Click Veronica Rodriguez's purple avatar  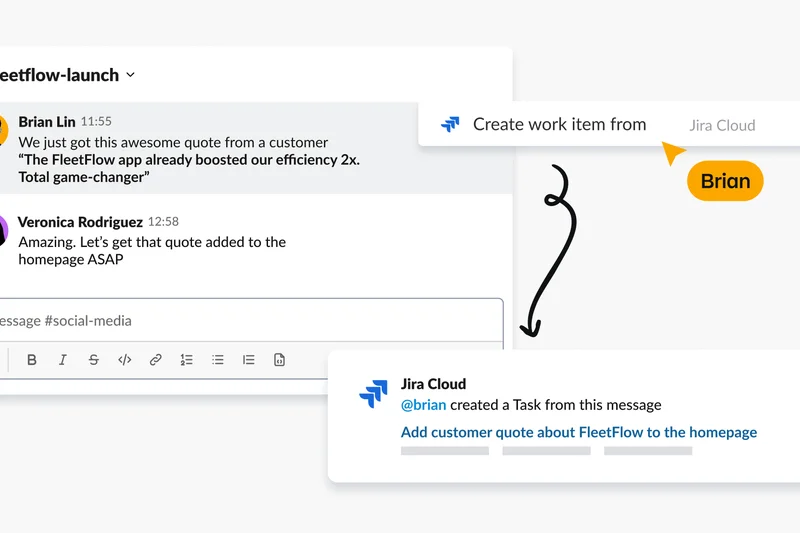coord(3,231)
